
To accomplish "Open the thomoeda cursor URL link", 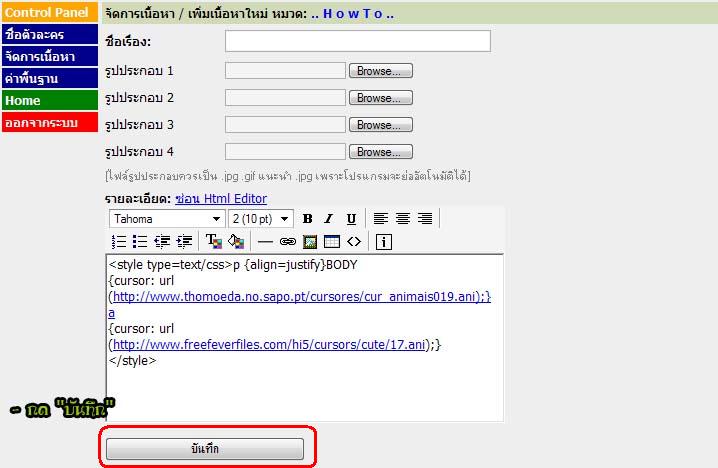I will [x=302, y=297].
